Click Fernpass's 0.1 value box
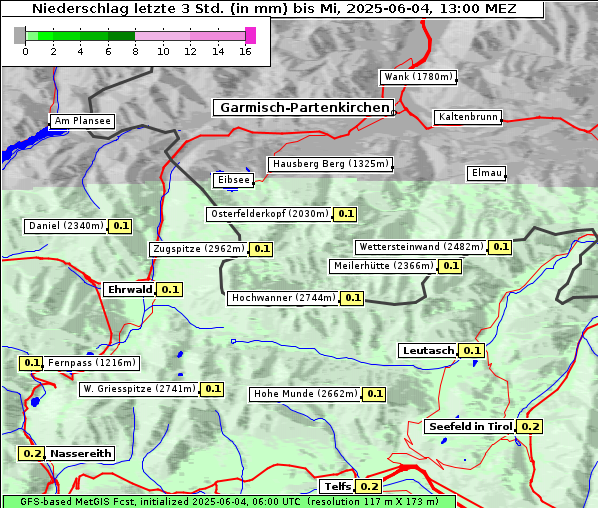Viewport: 598px width, 508px height. pyautogui.click(x=31, y=363)
